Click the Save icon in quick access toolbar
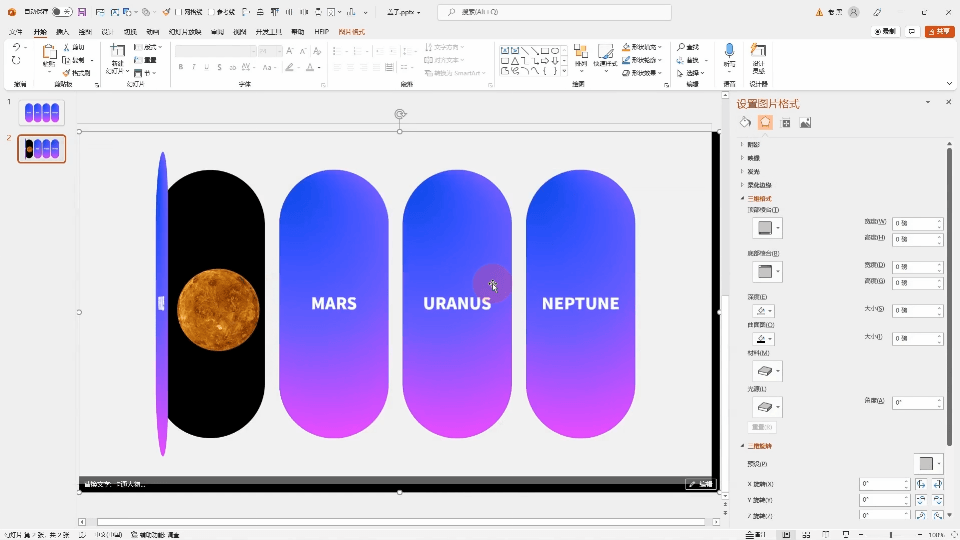Viewport: 960px width, 540px height. 80,12
